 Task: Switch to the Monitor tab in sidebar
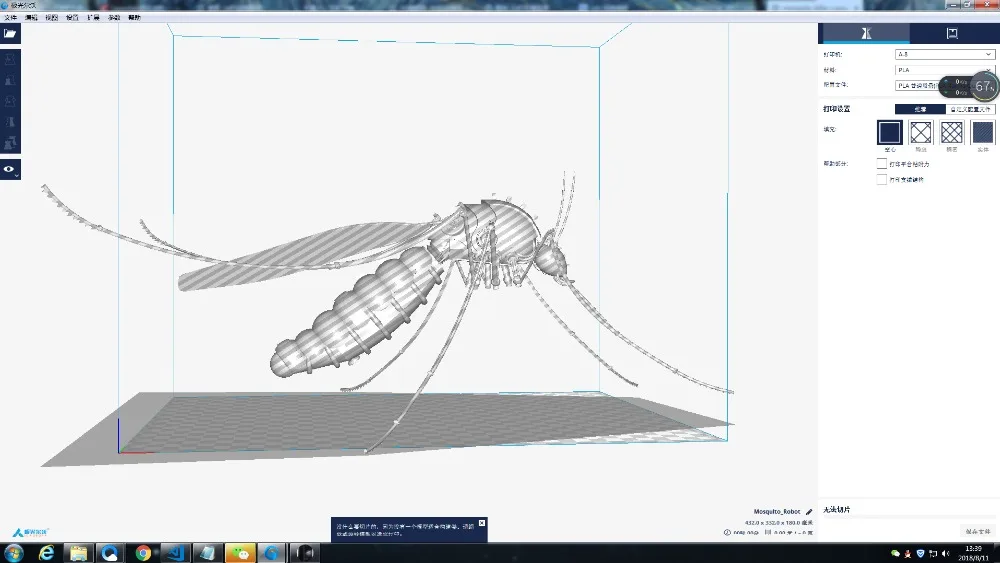[952, 33]
